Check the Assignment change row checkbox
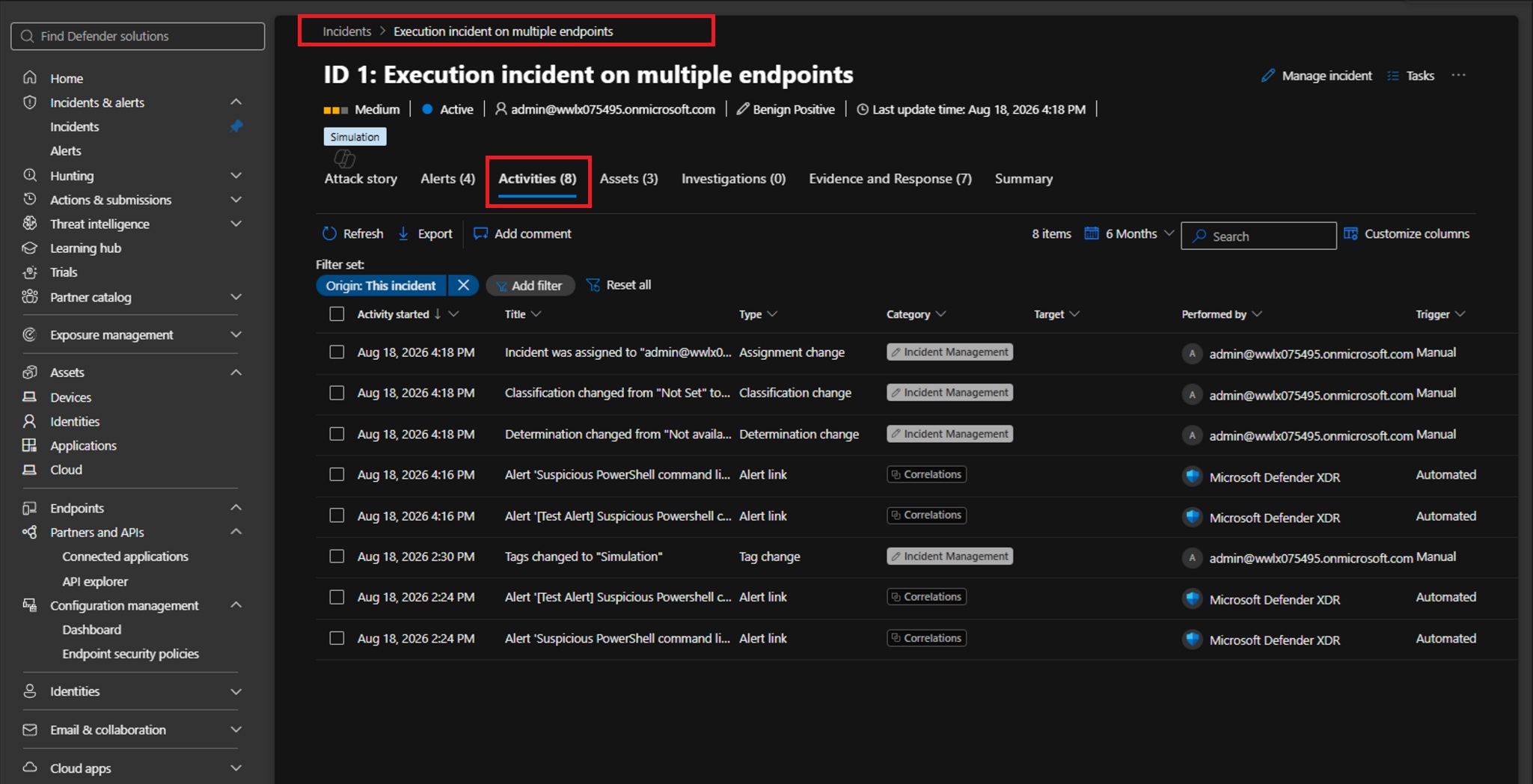The height and width of the screenshot is (784, 1533). tap(337, 352)
